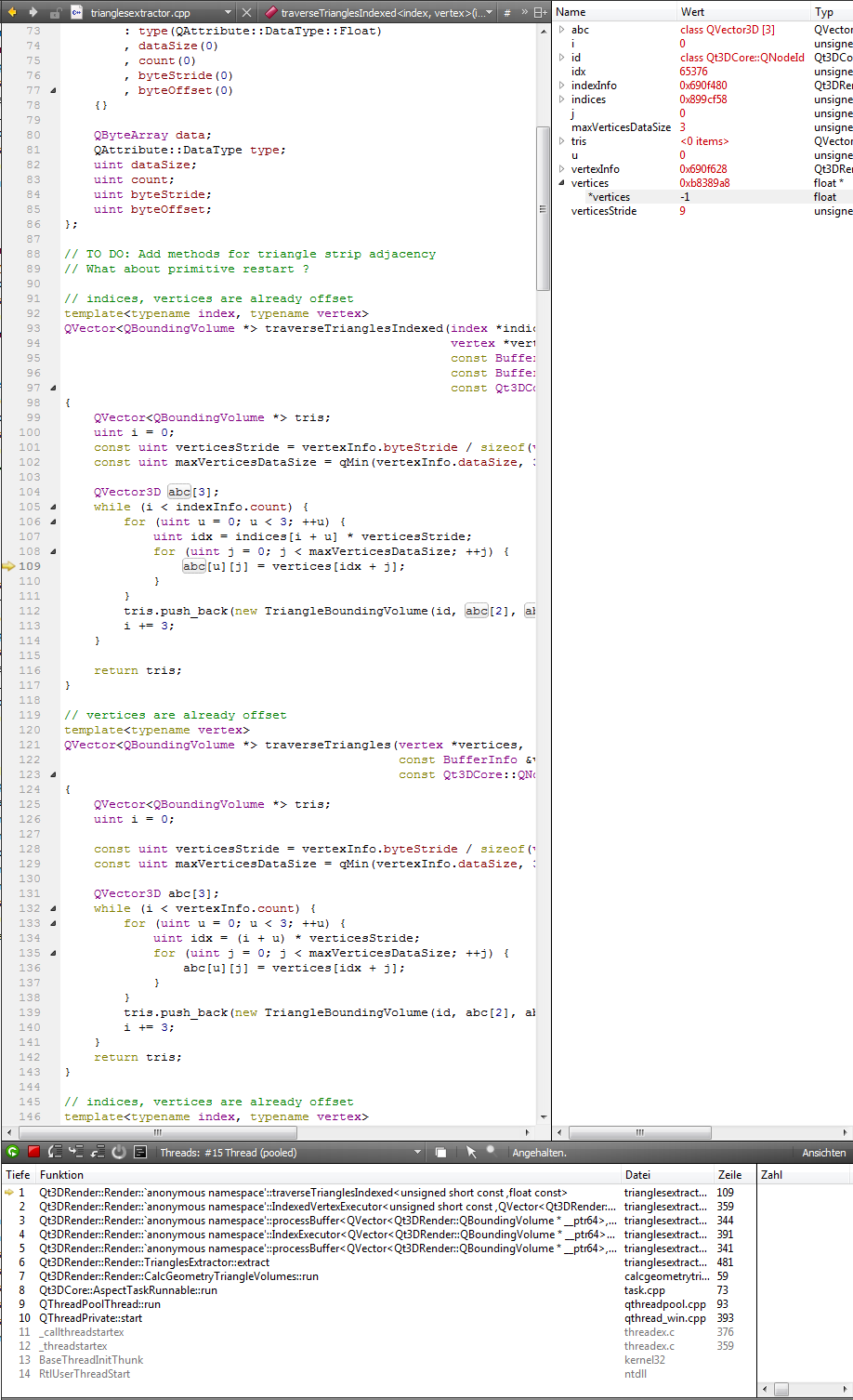Click the restart debugging power icon
The height and width of the screenshot is (1400, 853).
click(x=119, y=1152)
